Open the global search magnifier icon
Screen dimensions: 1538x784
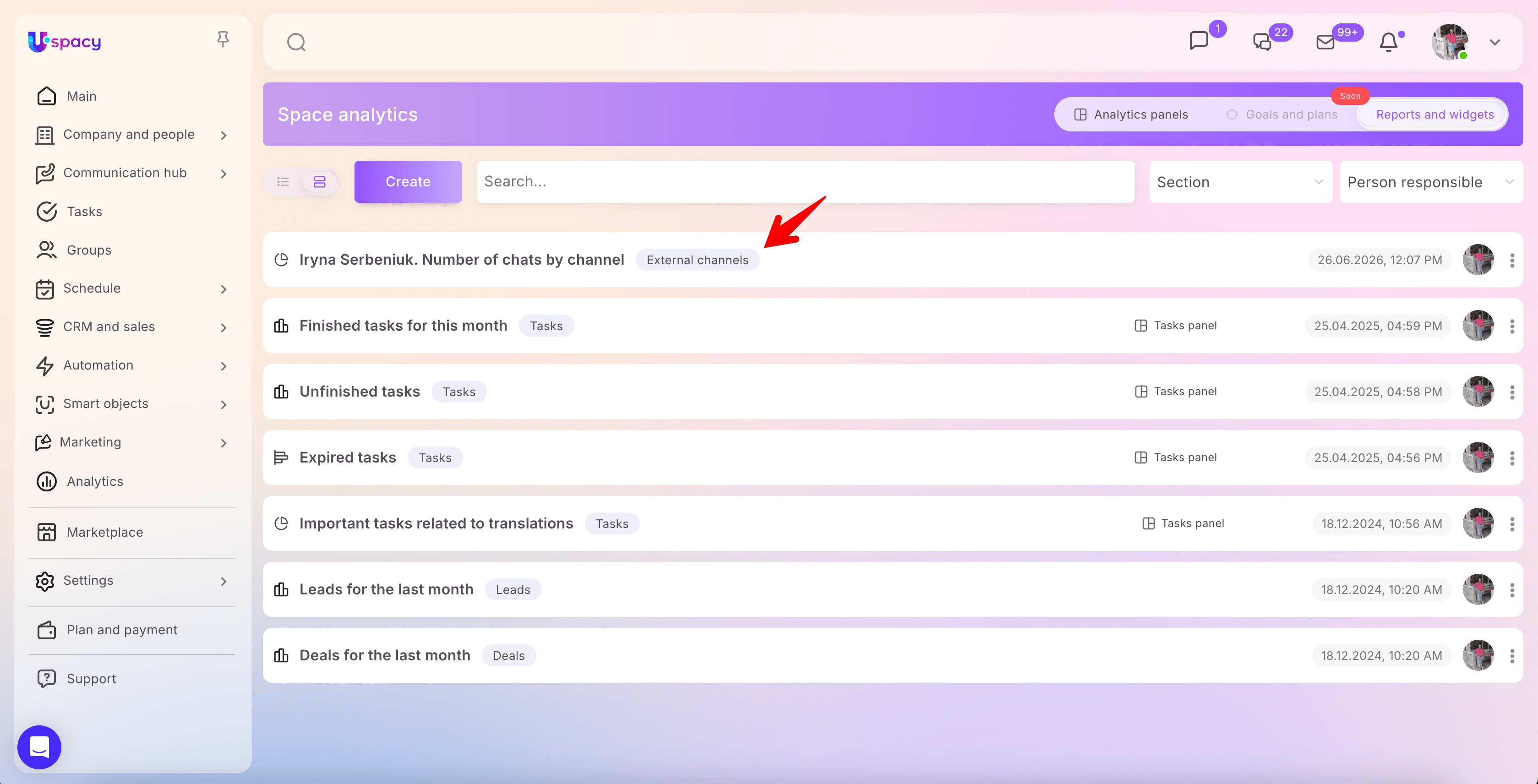[296, 43]
